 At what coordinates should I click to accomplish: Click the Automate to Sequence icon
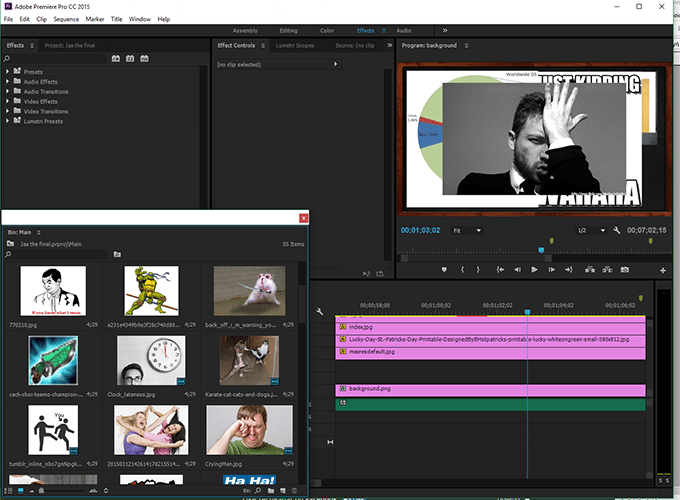pos(246,490)
